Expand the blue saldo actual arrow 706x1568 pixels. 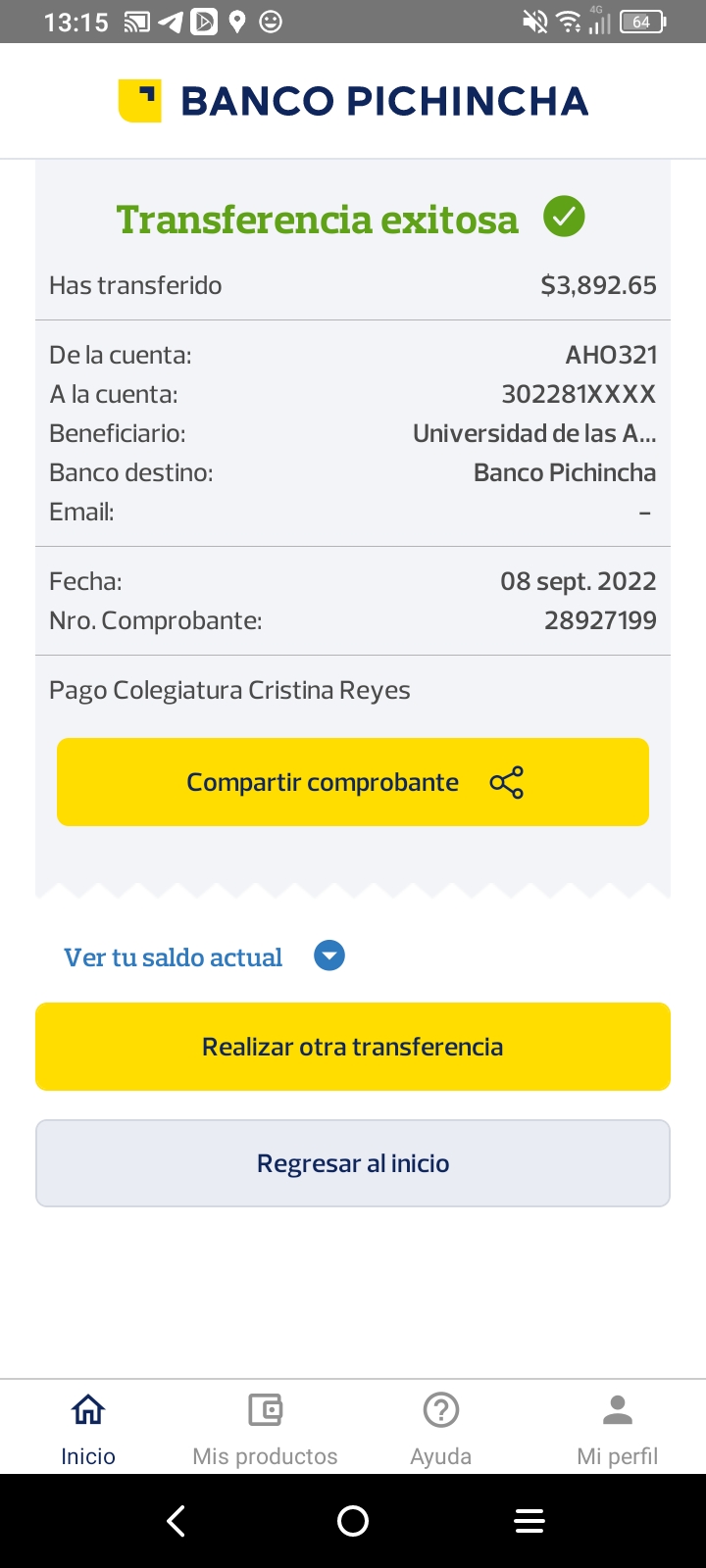point(329,955)
